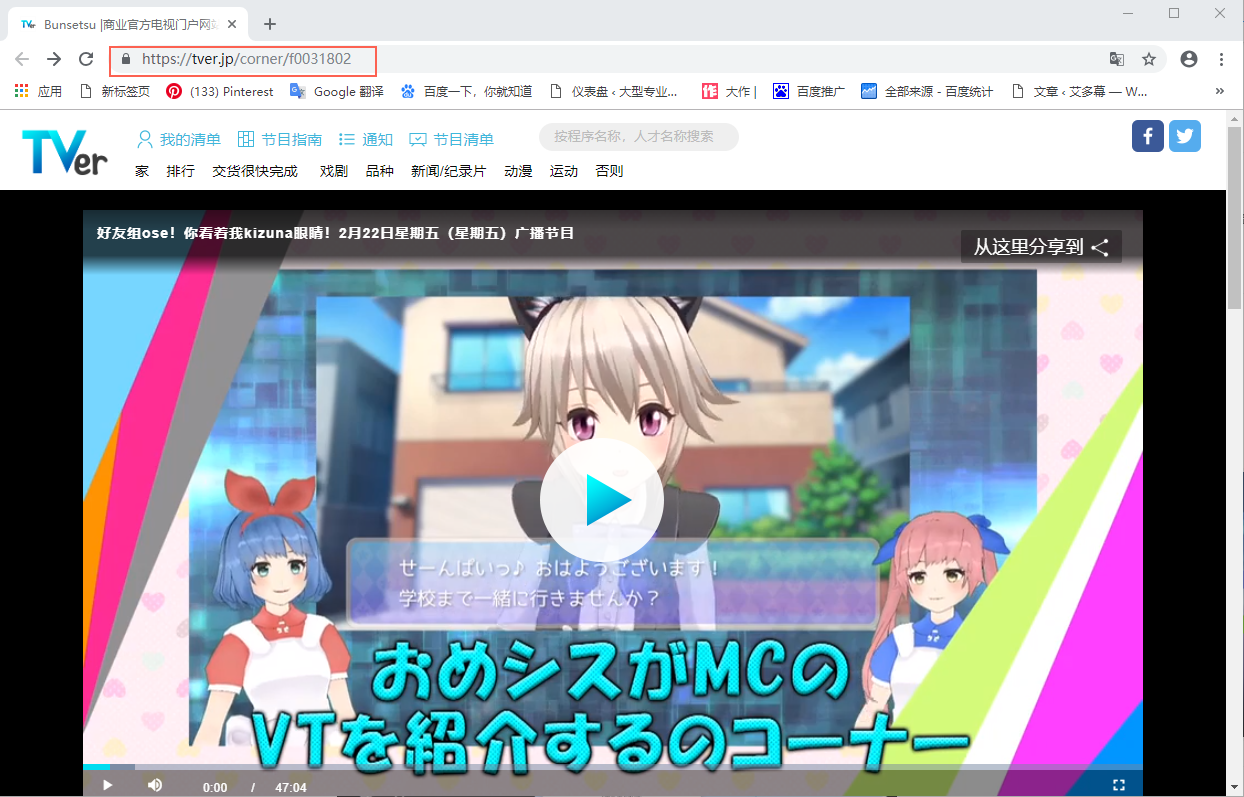Image resolution: width=1244 pixels, height=797 pixels.
Task: Click the small play icon in the player bar
Action: (x=107, y=786)
